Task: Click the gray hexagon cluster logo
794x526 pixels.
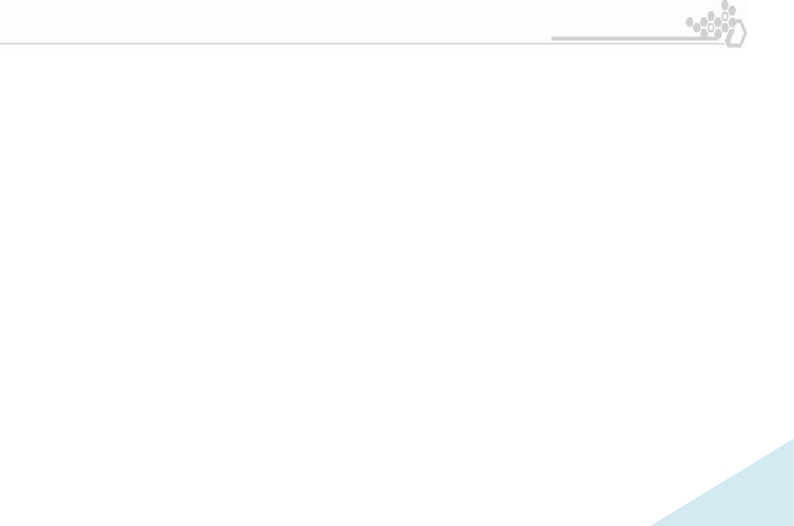Action: point(716,24)
